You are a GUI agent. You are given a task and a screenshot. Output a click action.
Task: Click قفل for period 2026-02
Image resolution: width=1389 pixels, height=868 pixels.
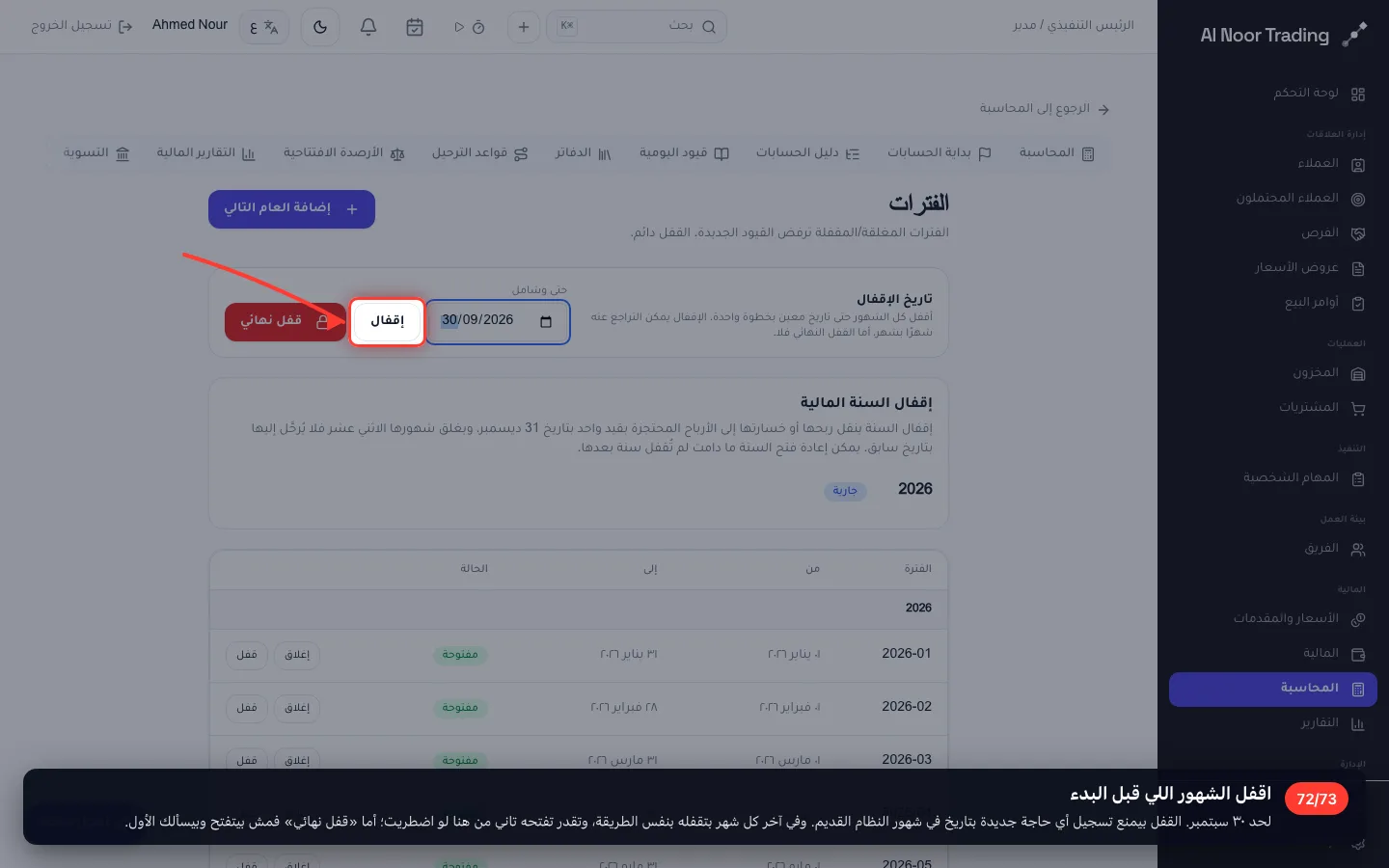[247, 708]
